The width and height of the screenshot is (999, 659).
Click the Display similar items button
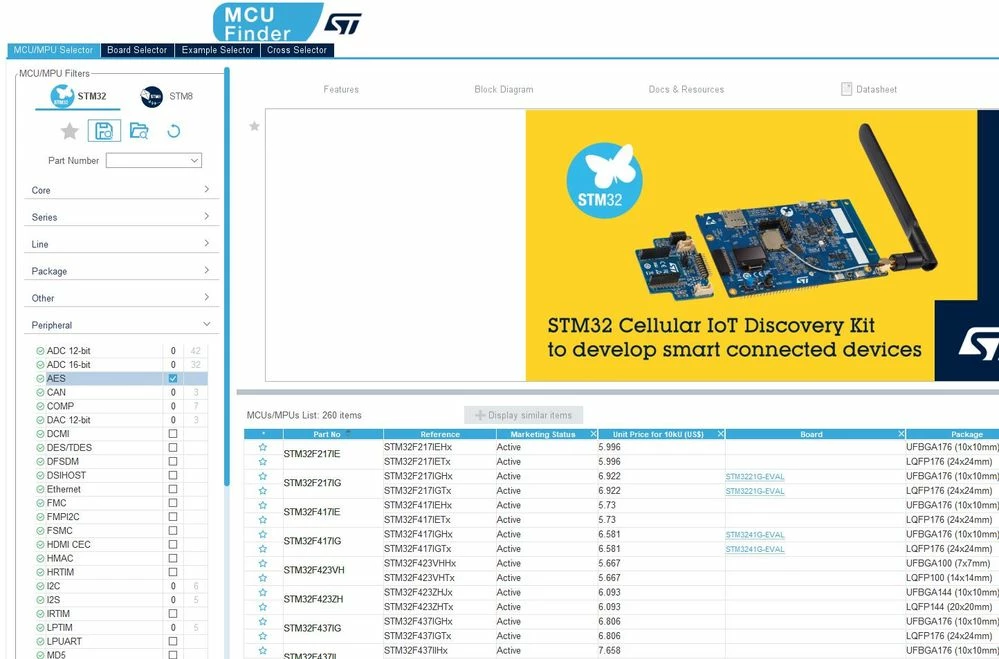(x=524, y=415)
